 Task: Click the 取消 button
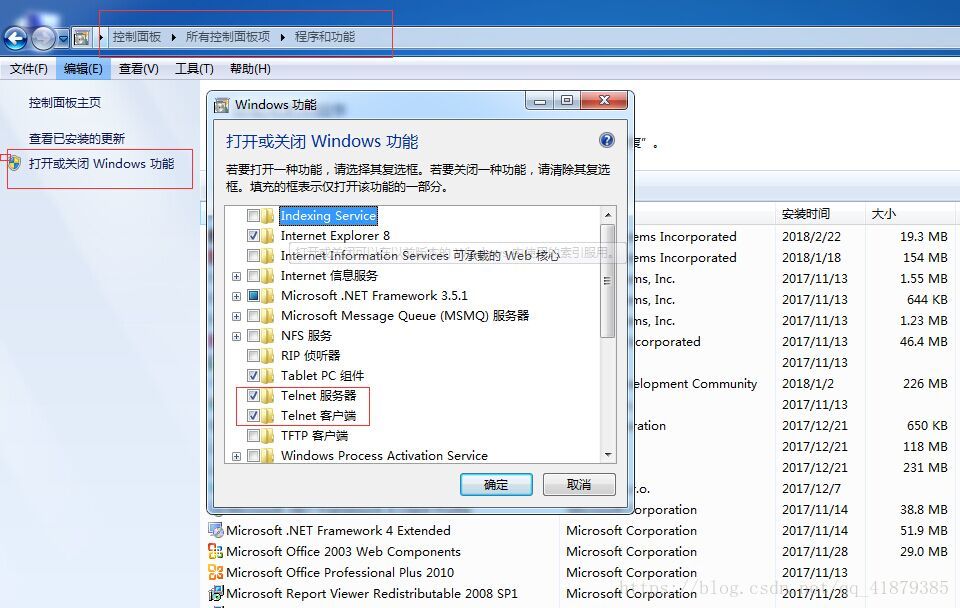click(x=579, y=485)
